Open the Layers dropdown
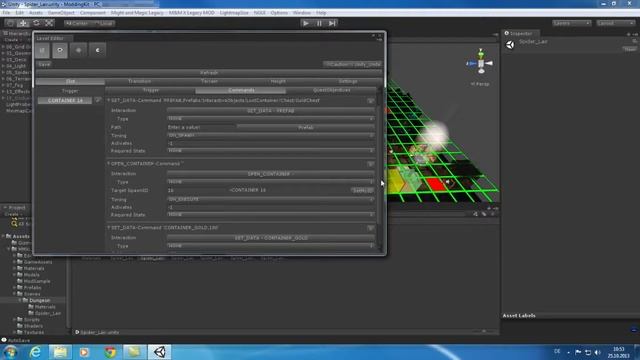 pyautogui.click(x=571, y=23)
